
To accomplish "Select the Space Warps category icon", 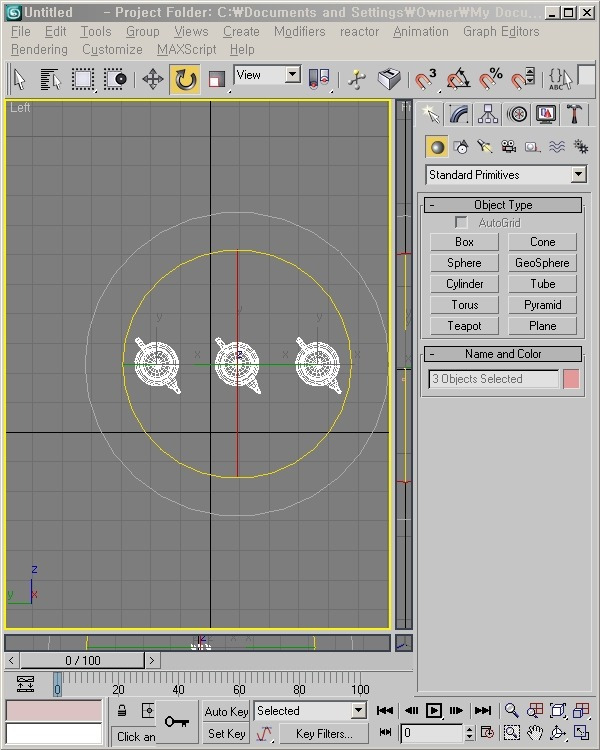I will point(556,147).
